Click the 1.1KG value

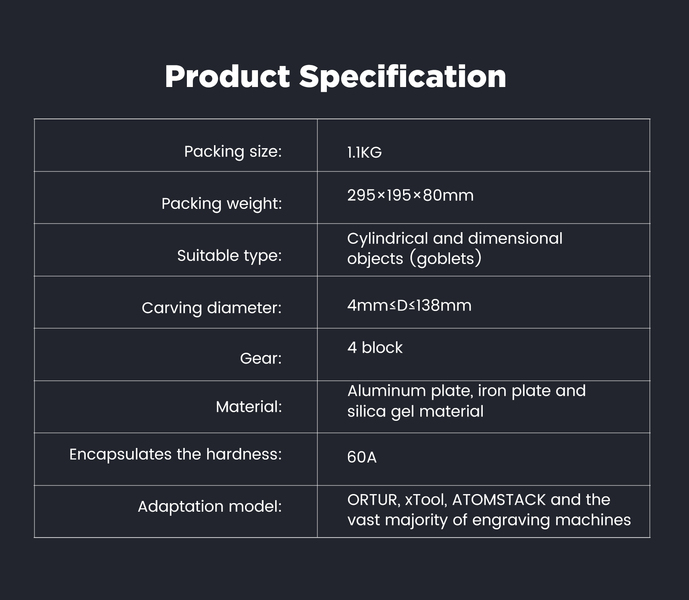point(364,153)
